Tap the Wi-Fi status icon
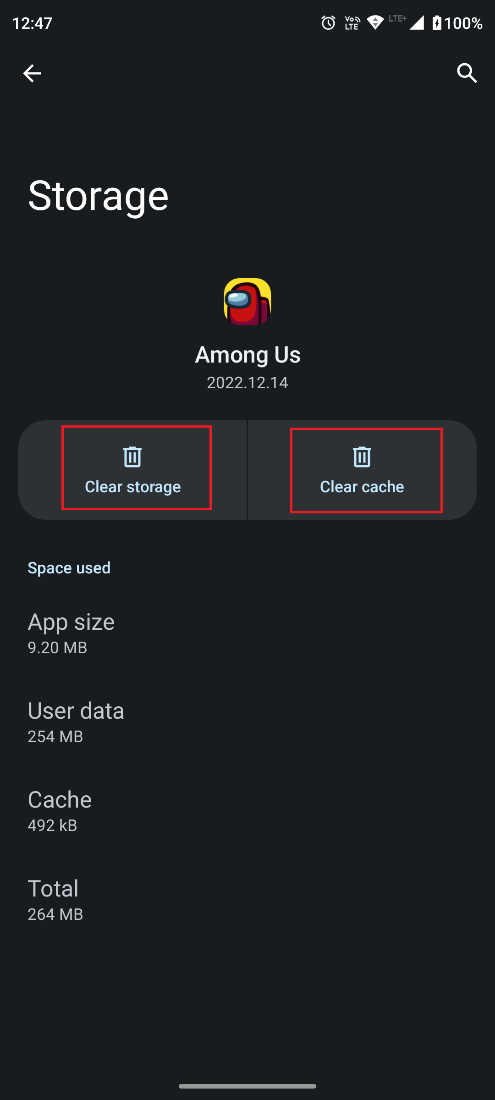 point(374,23)
